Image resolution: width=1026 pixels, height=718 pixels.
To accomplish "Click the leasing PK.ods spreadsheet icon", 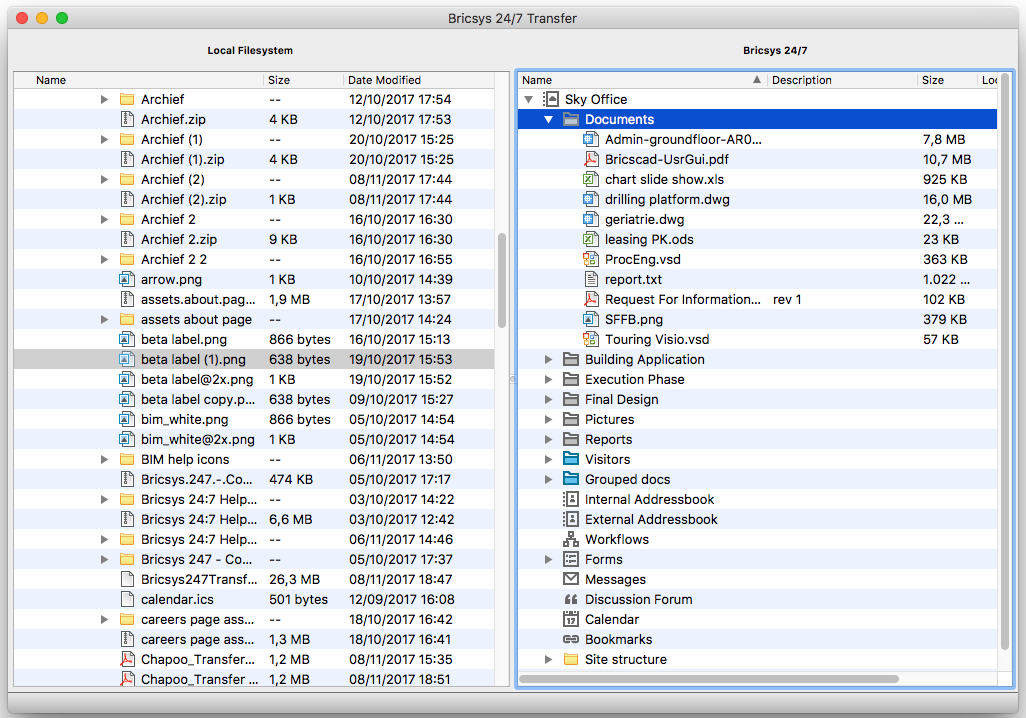I will pos(591,240).
